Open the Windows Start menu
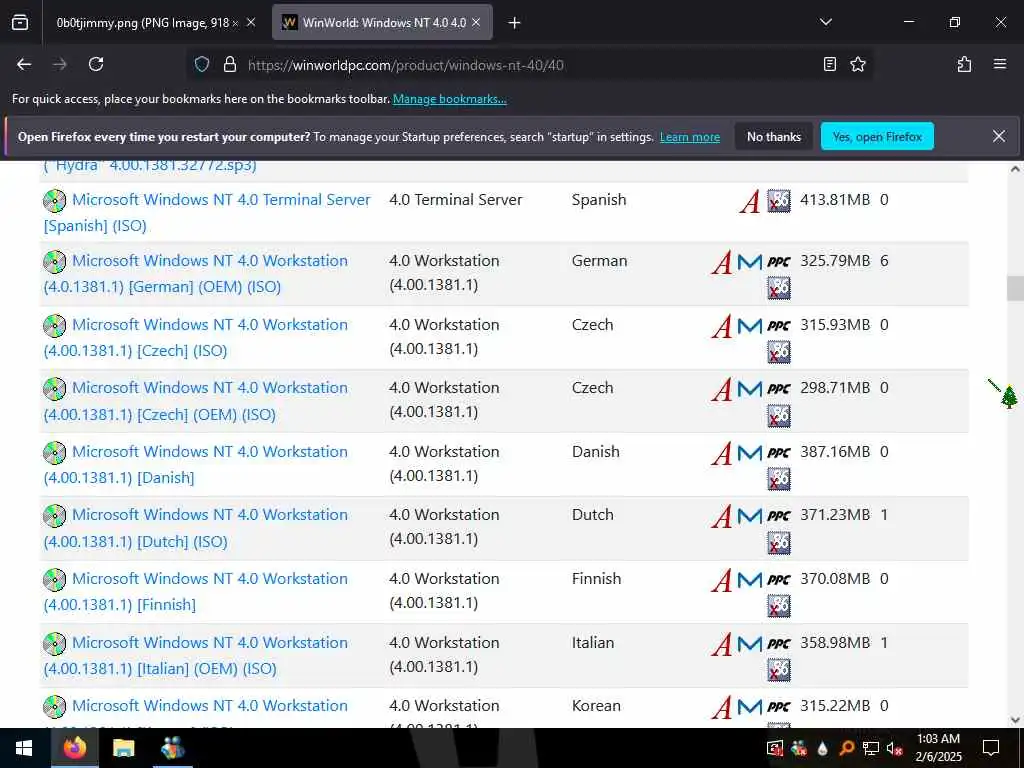The image size is (1024, 768). [24, 748]
